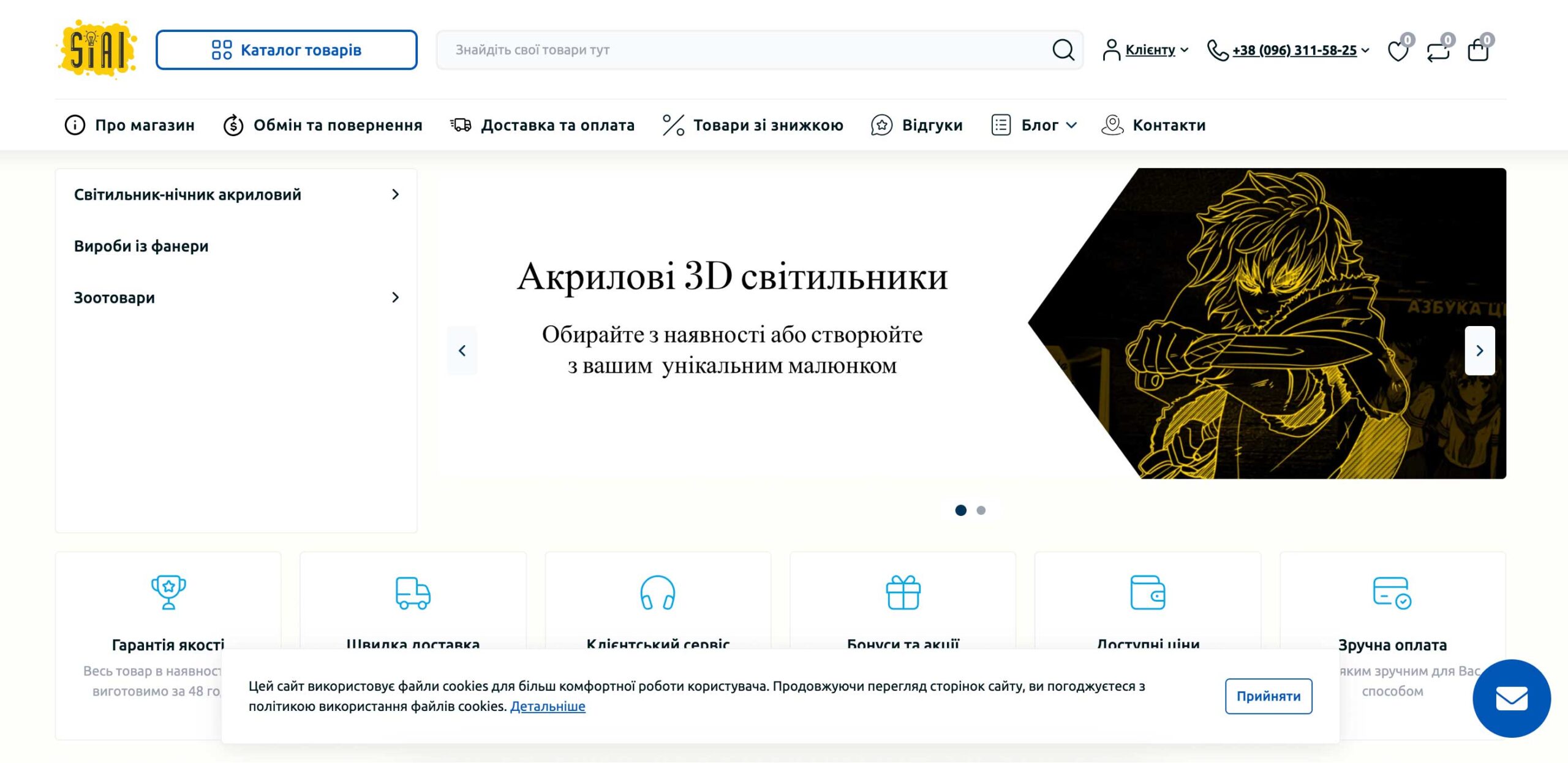Go to previous banner slide
This screenshot has width=1568, height=763.
pyautogui.click(x=462, y=351)
